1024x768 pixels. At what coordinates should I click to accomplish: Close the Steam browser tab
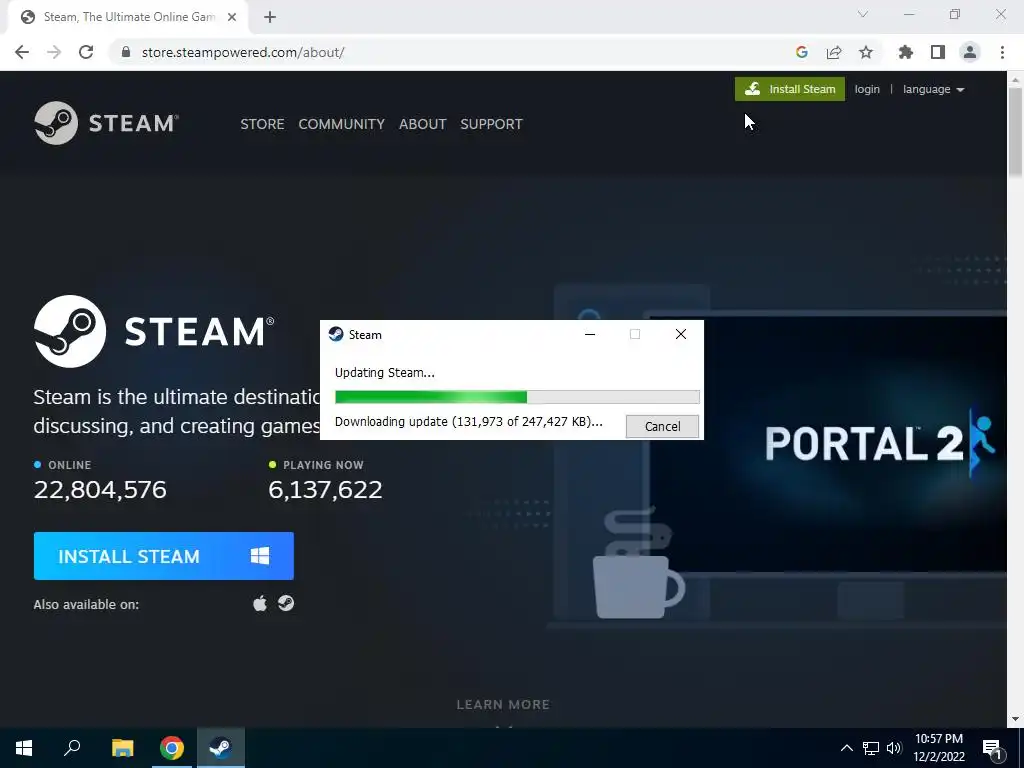click(232, 17)
